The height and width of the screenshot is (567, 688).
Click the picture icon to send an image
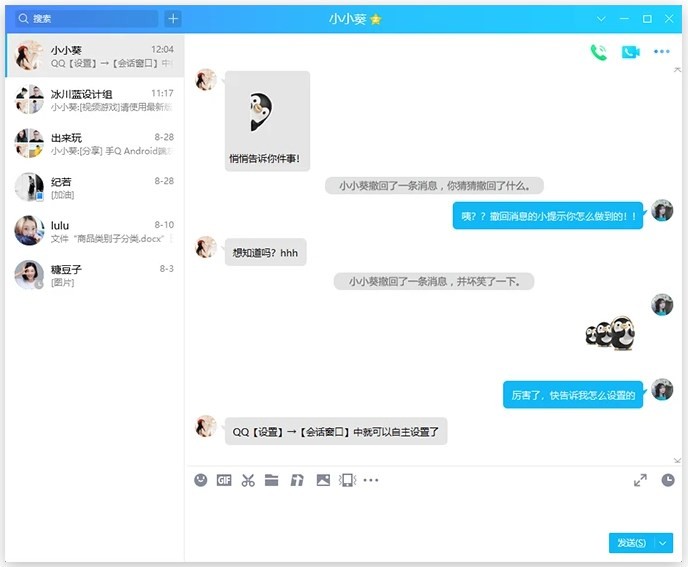point(323,480)
